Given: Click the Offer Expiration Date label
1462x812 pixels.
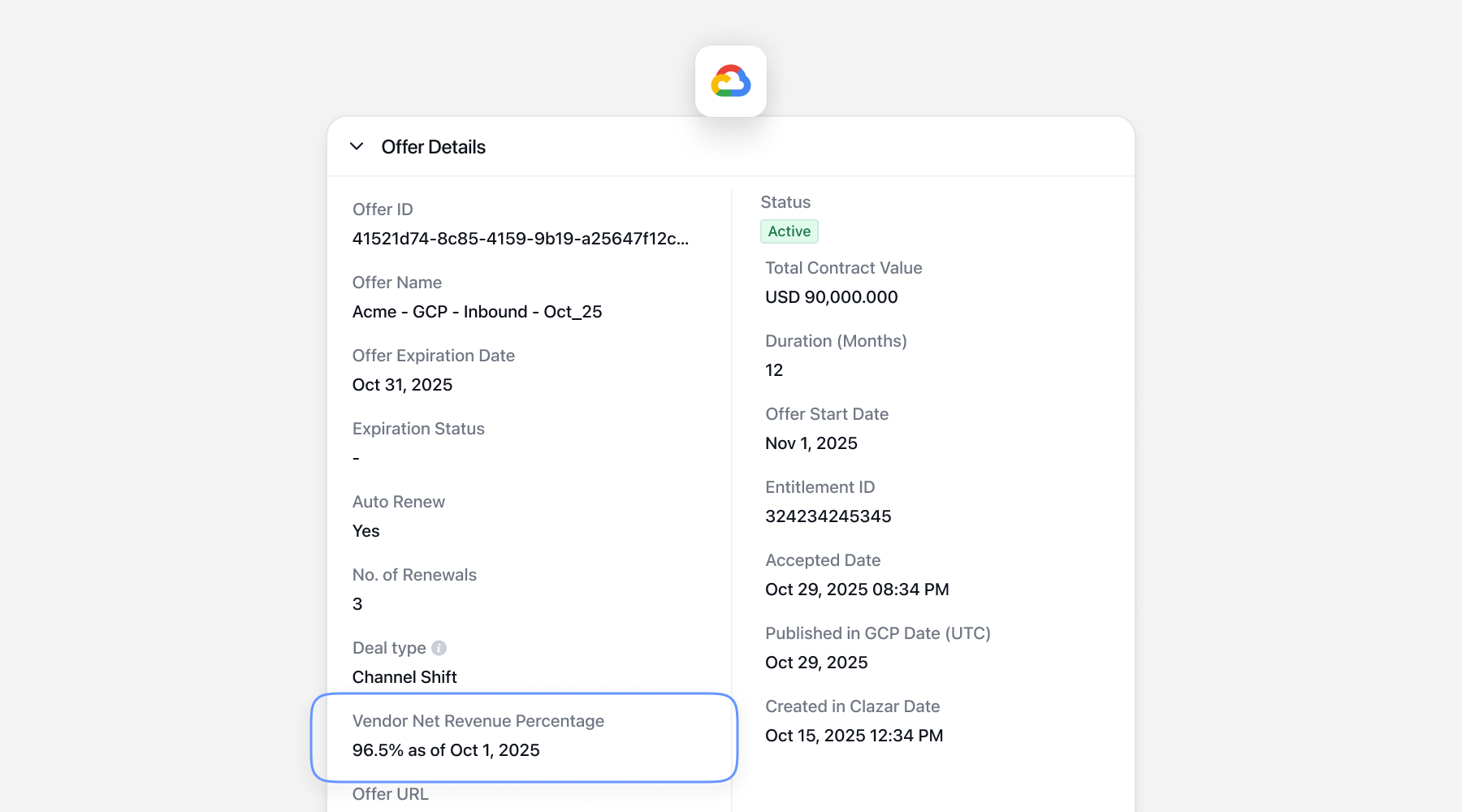Looking at the screenshot, I should pyautogui.click(x=434, y=356).
